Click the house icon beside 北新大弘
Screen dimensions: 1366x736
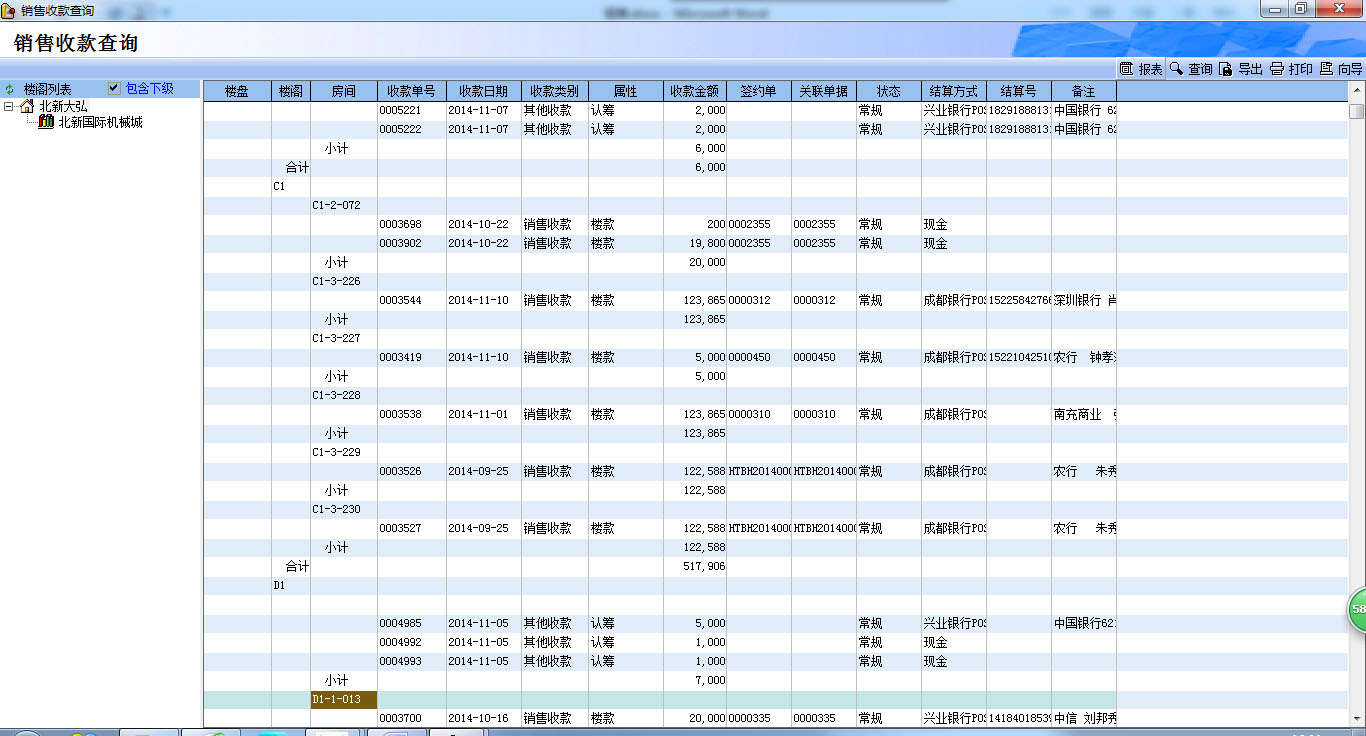(x=27, y=106)
